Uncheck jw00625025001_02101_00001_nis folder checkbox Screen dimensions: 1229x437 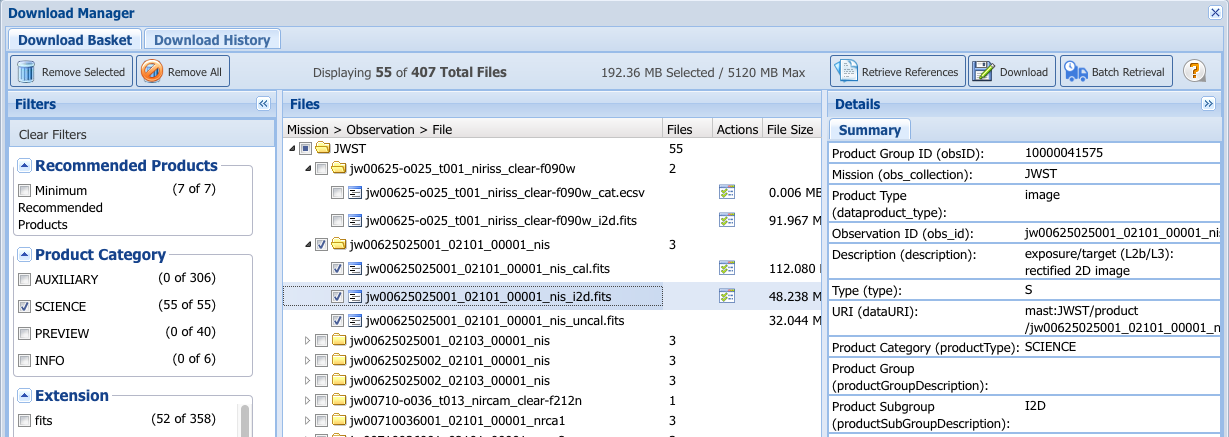click(x=321, y=244)
